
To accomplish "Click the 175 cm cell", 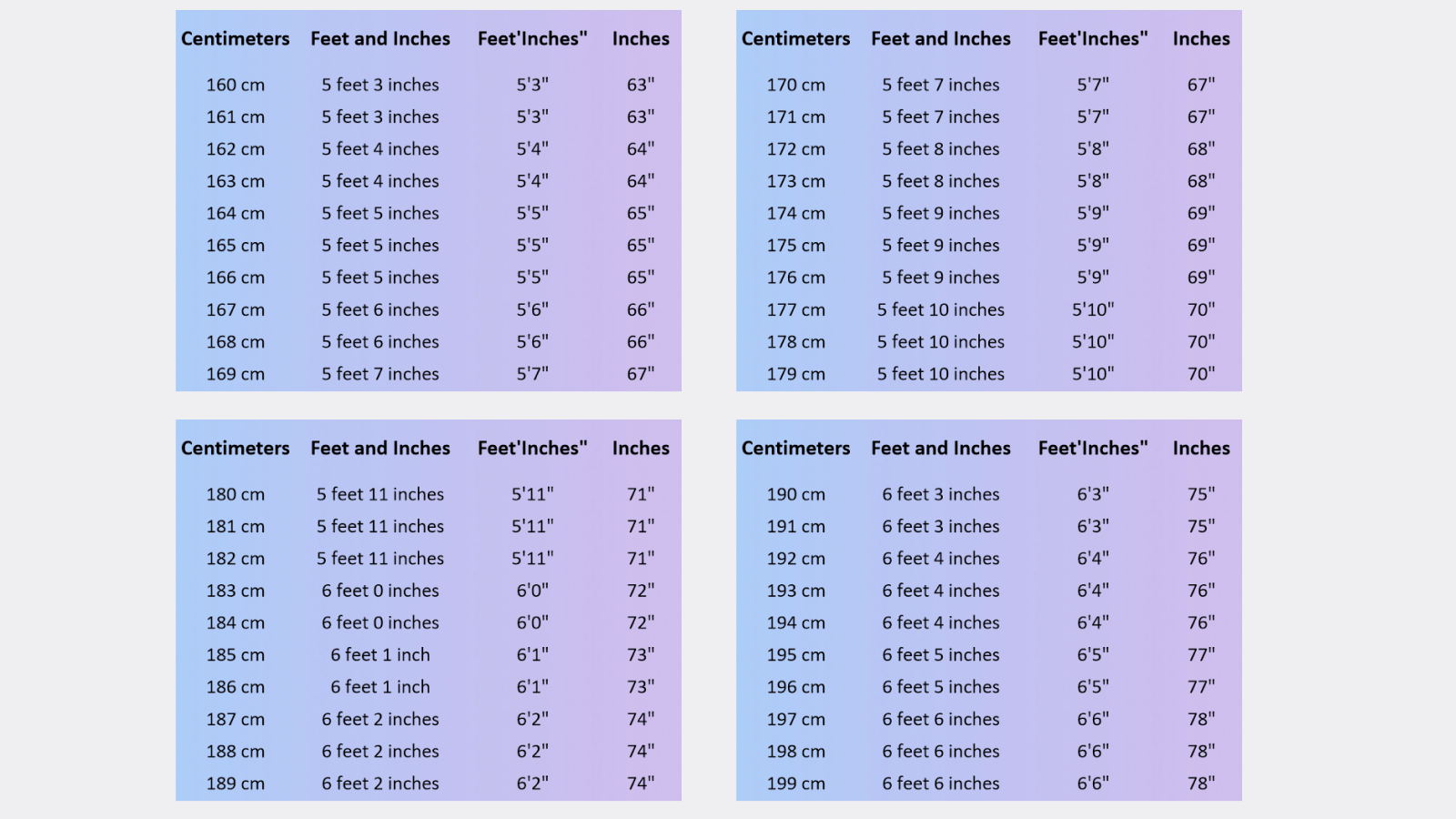I will point(796,245).
